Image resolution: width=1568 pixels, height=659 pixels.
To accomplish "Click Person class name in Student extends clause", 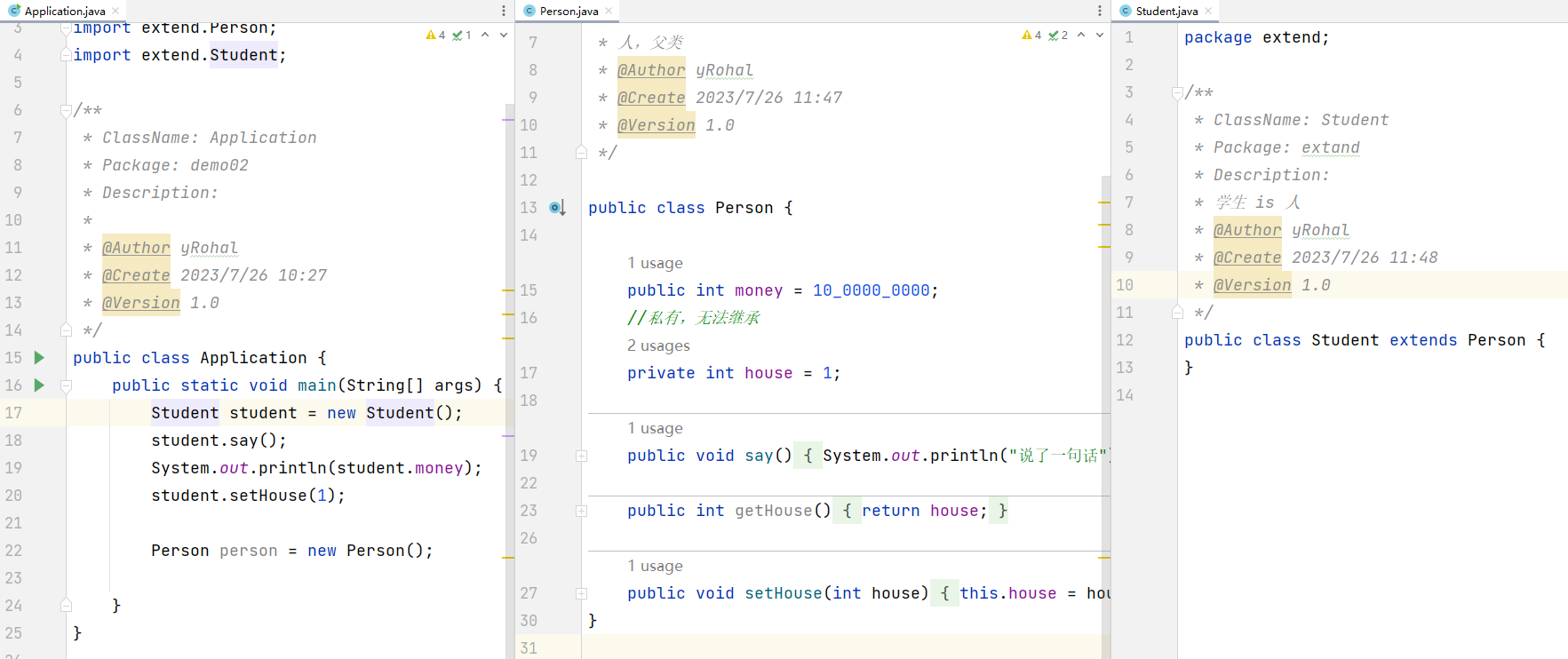I will 1496,340.
